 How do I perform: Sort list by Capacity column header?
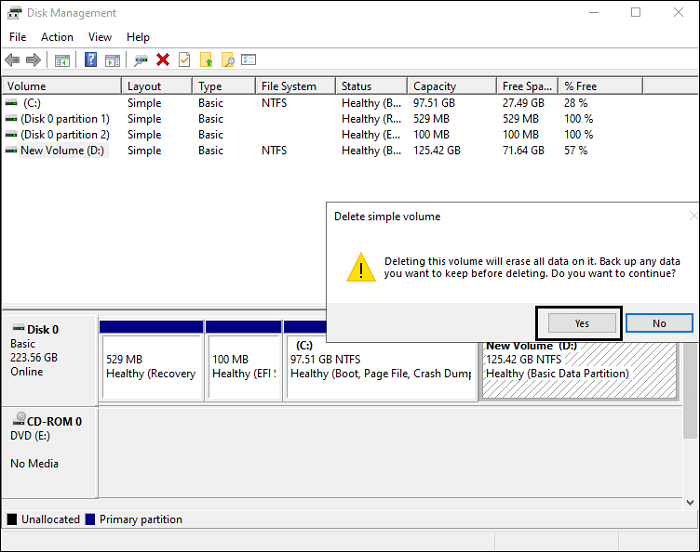(435, 87)
